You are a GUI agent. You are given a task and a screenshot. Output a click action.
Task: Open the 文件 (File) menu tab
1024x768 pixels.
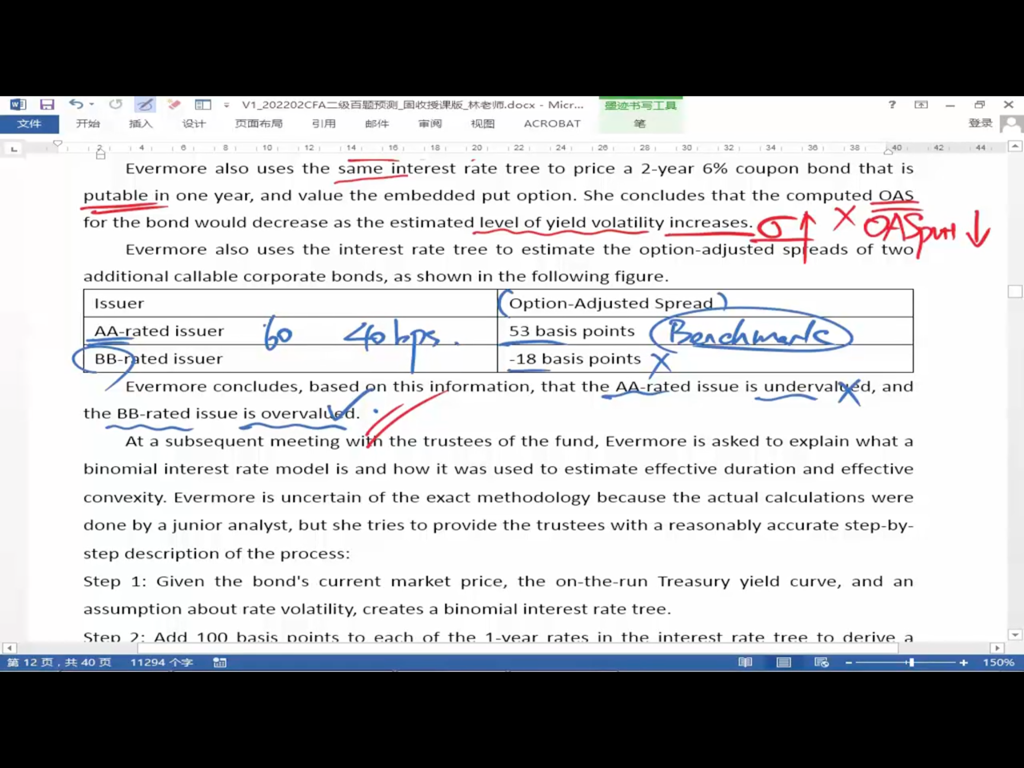pos(29,124)
